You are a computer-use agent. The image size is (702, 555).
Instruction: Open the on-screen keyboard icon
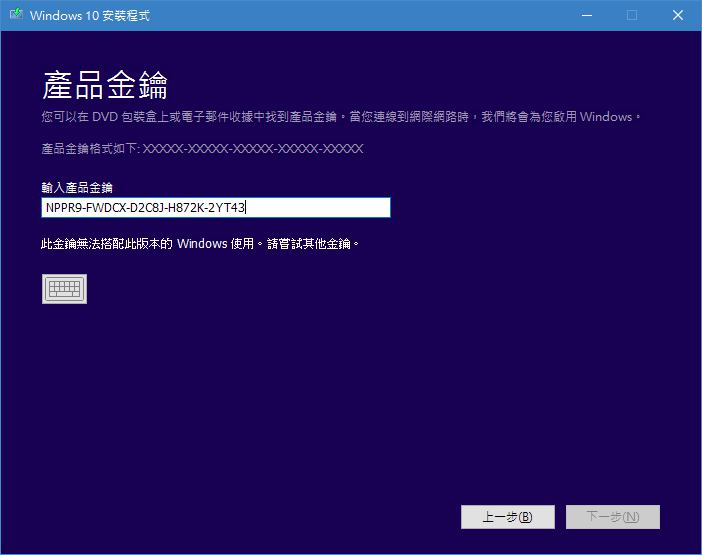tap(64, 289)
